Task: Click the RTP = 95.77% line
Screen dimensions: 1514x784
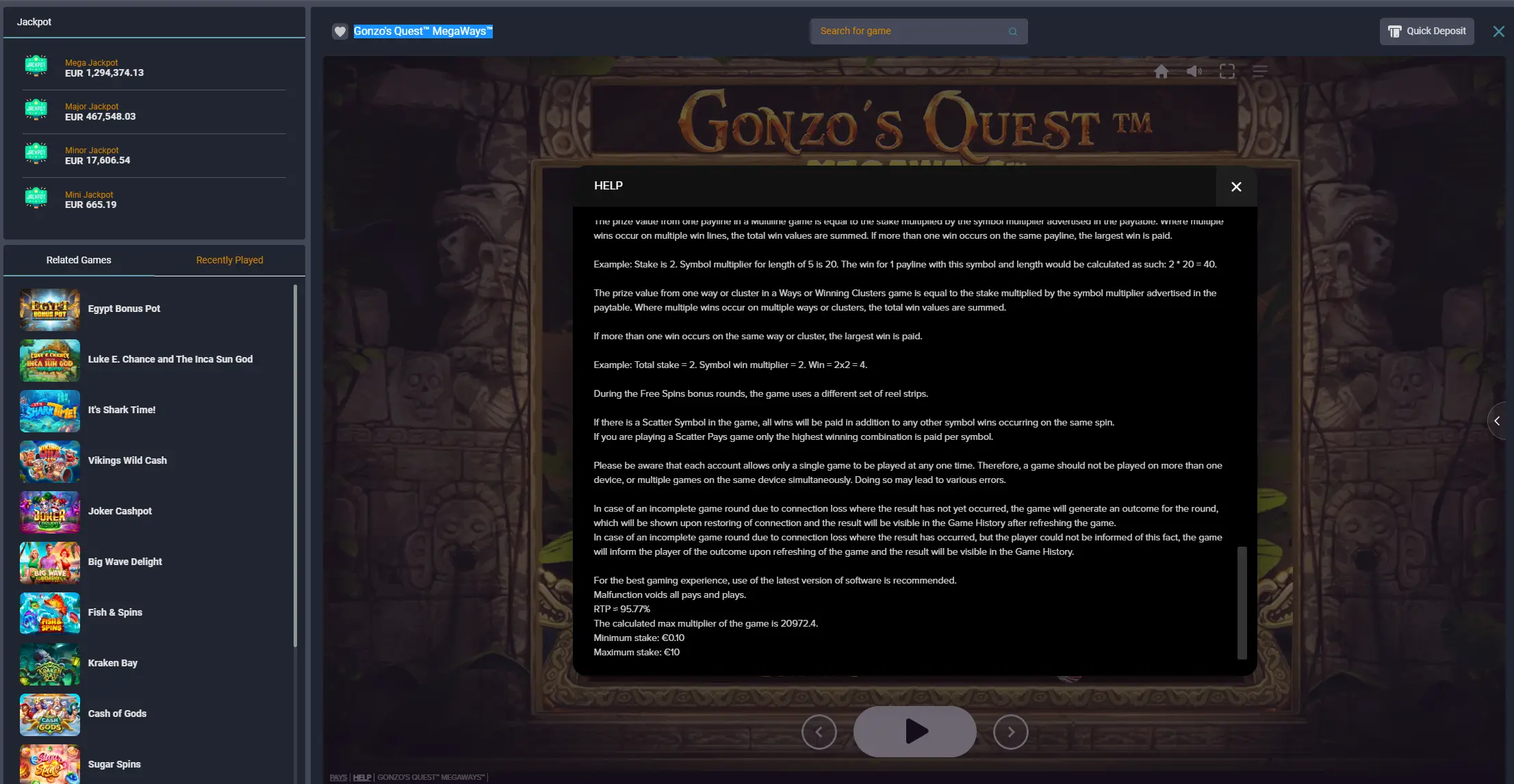Action: [621, 609]
